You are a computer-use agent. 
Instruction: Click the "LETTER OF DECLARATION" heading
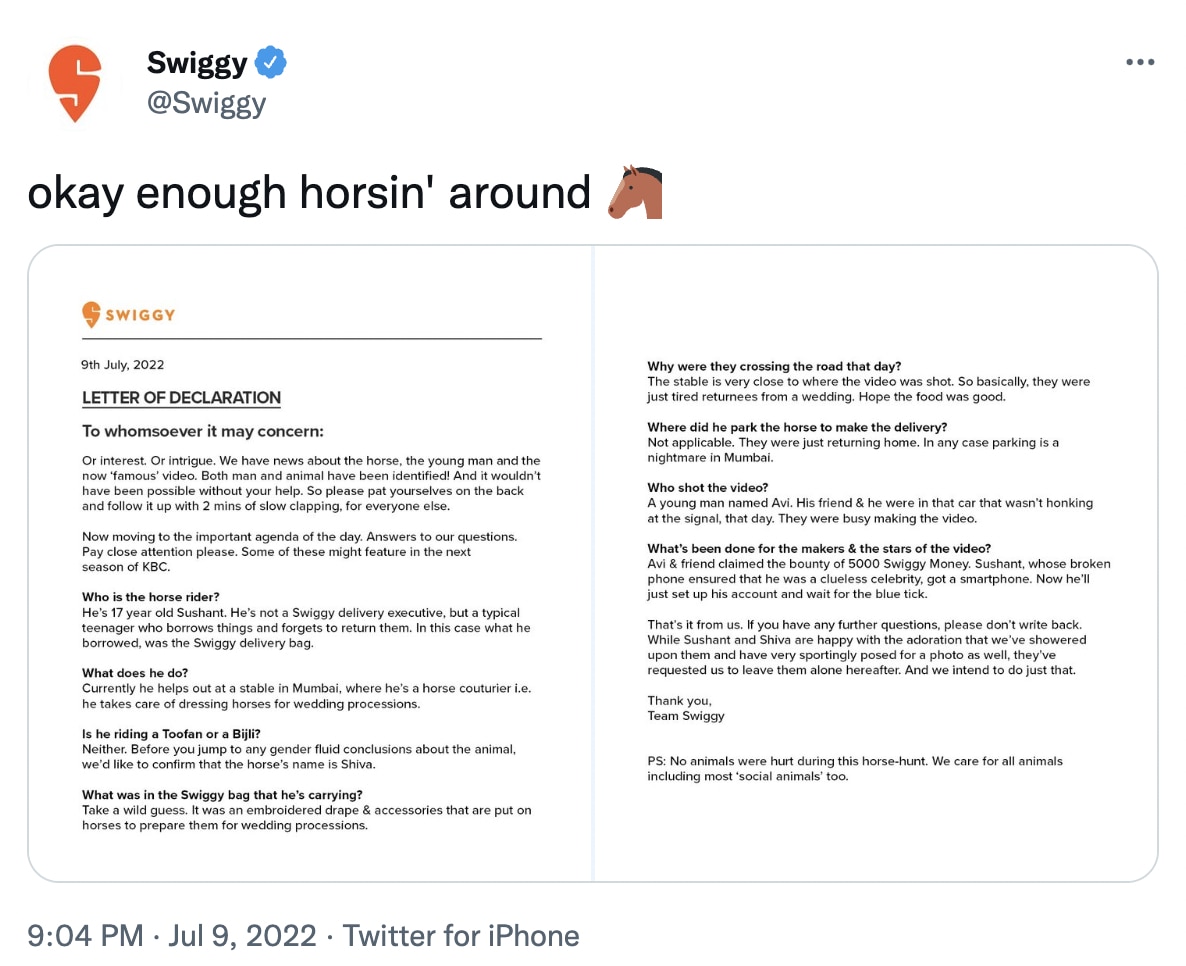coord(181,398)
